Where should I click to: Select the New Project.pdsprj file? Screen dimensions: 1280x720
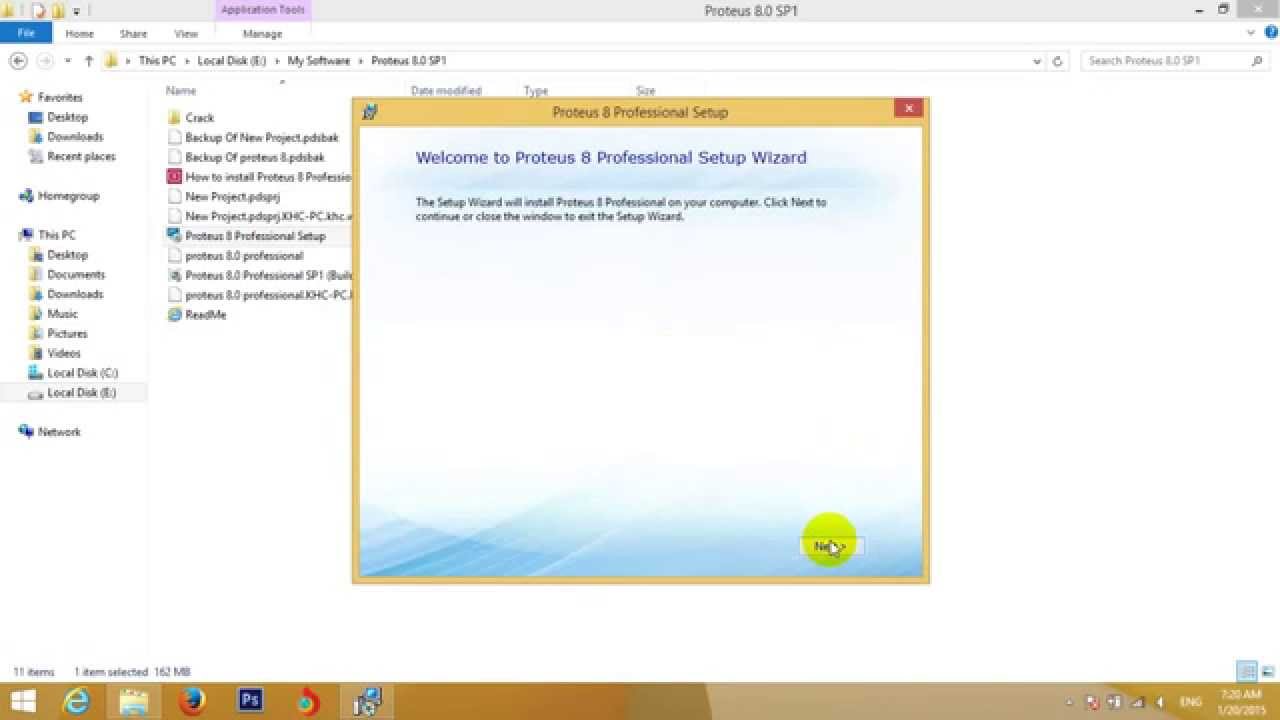(232, 196)
